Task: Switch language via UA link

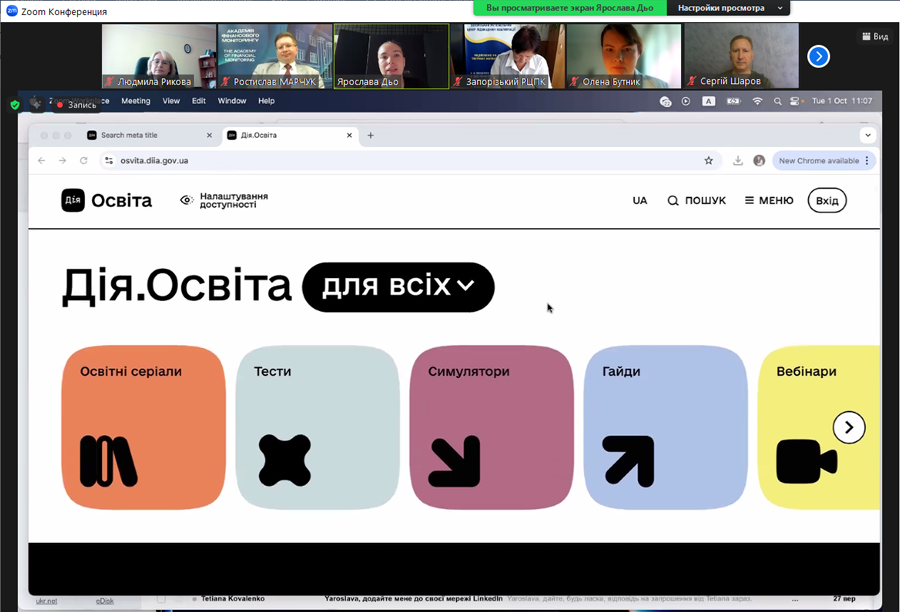Action: 640,200
